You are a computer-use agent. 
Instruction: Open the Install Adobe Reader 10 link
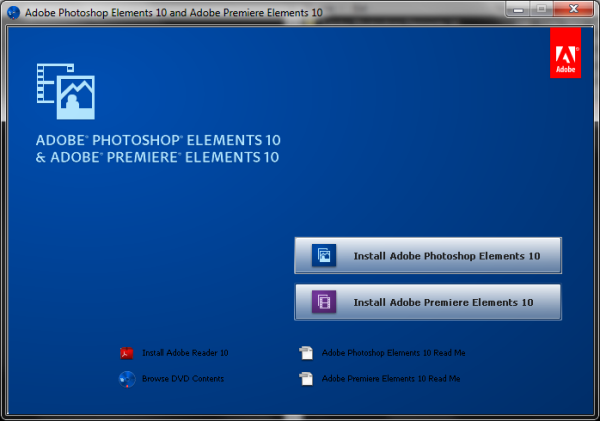pyautogui.click(x=185, y=353)
